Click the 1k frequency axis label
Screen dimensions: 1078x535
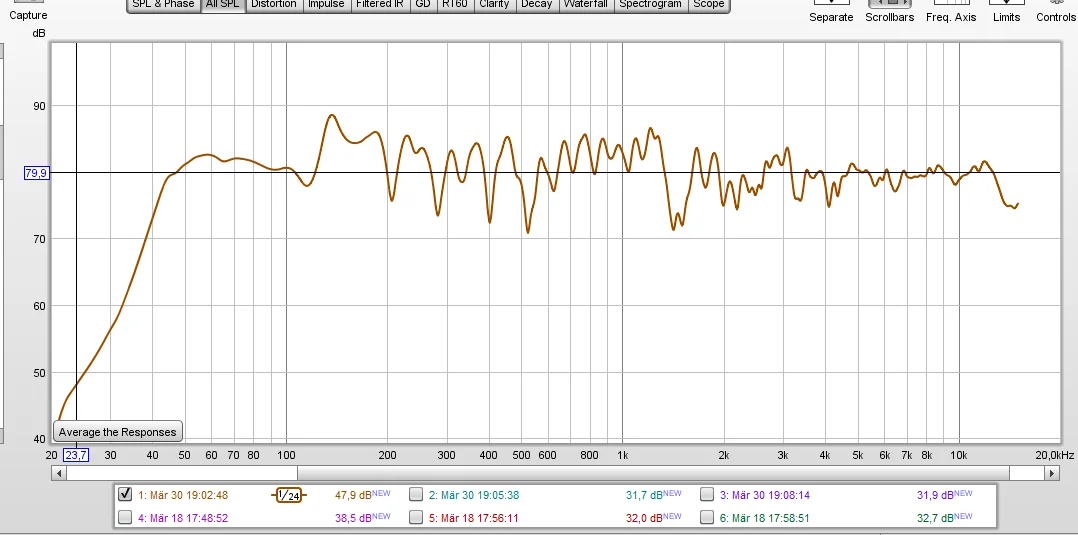pos(622,455)
